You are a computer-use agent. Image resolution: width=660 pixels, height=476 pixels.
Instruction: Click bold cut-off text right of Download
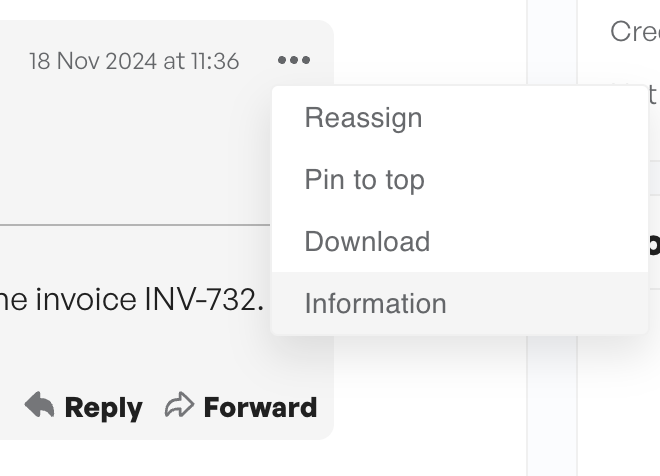654,244
